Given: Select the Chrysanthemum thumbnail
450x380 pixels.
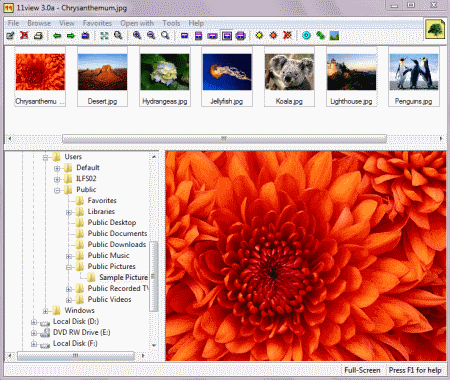Looking at the screenshot, I should [x=40, y=77].
